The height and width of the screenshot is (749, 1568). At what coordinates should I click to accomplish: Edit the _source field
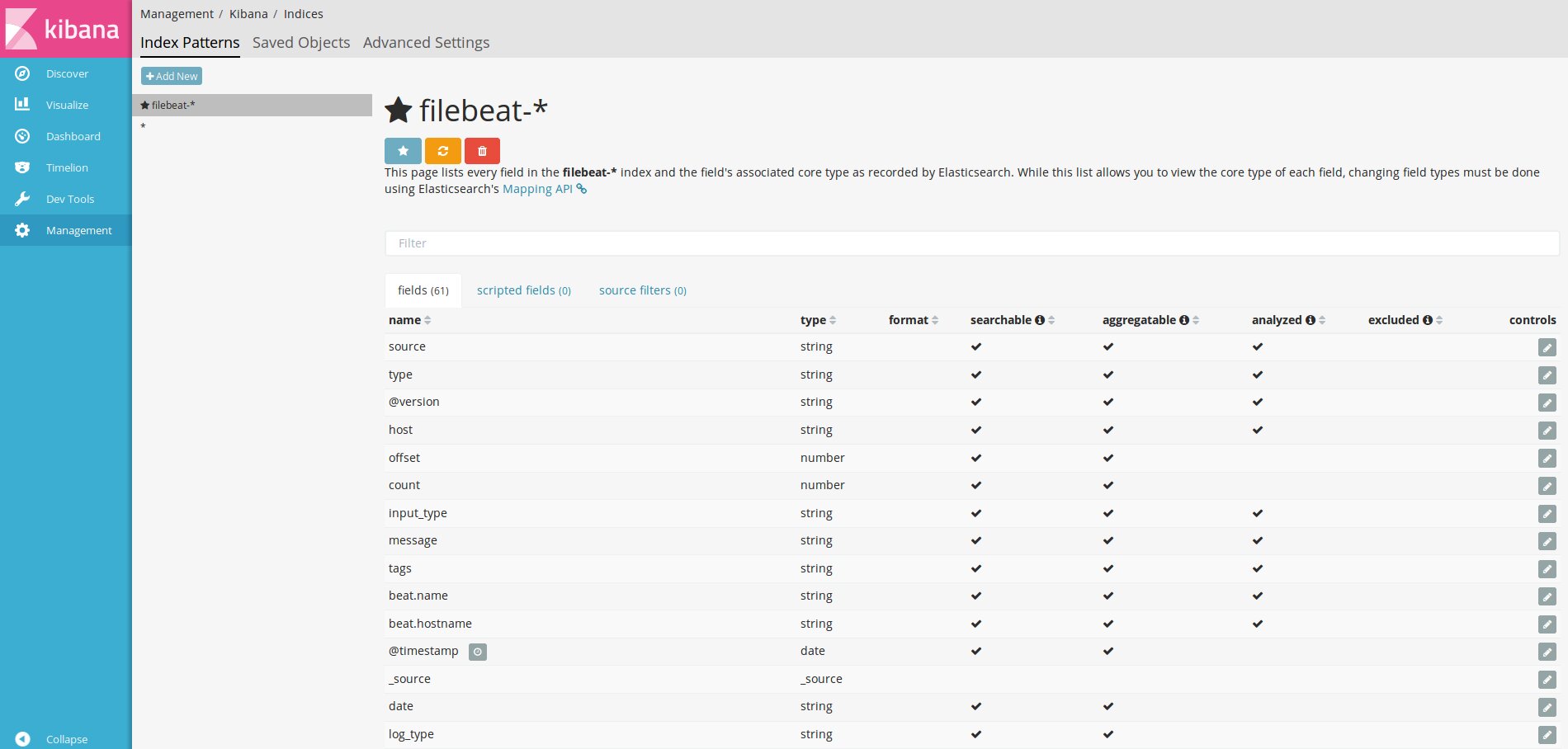[1547, 680]
